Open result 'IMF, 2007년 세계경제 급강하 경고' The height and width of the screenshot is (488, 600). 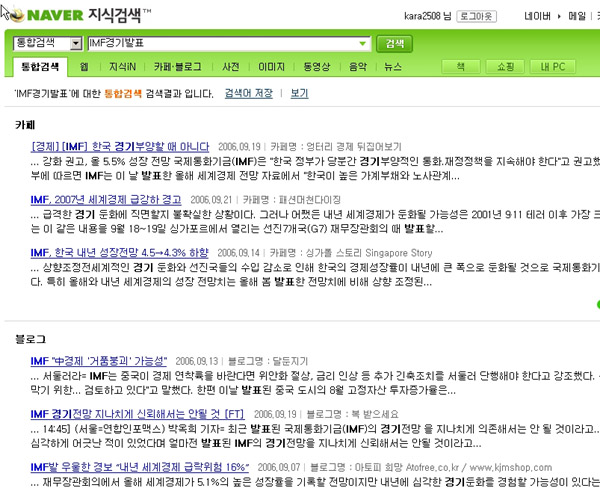click(x=106, y=200)
